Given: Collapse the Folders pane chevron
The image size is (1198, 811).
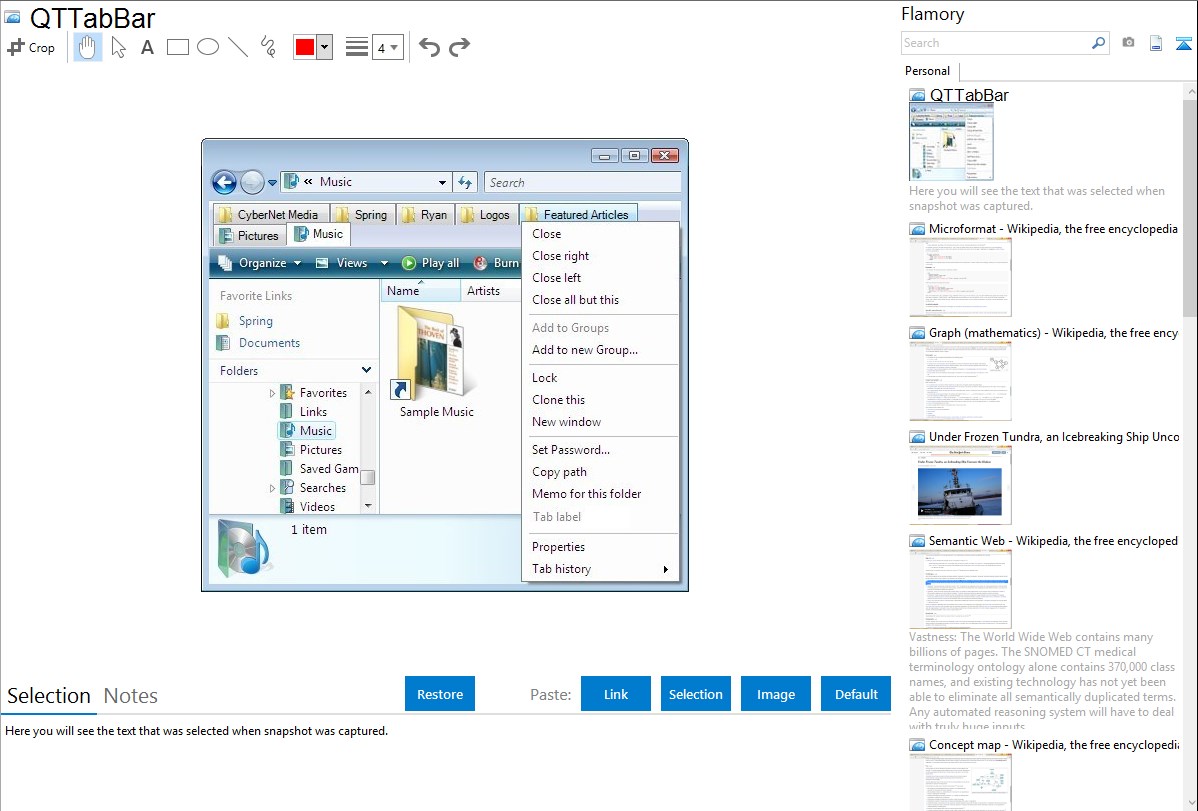Looking at the screenshot, I should 367,371.
